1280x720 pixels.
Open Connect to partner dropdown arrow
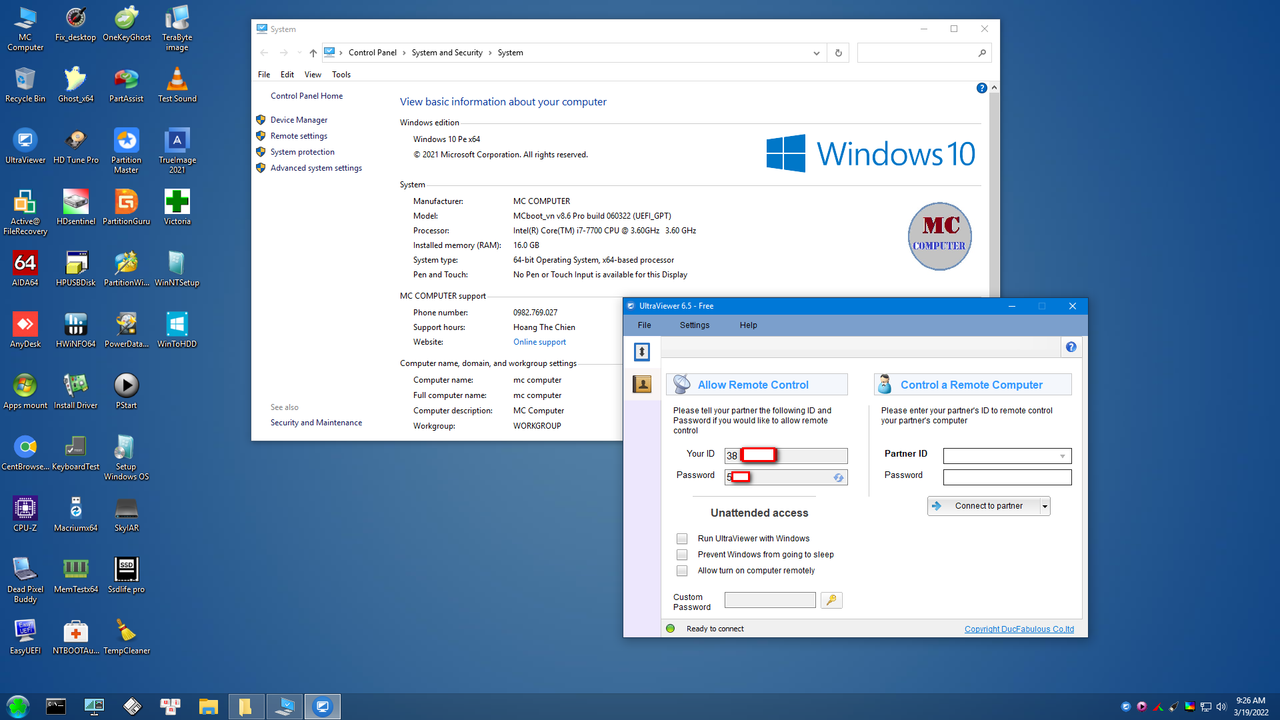[1045, 506]
